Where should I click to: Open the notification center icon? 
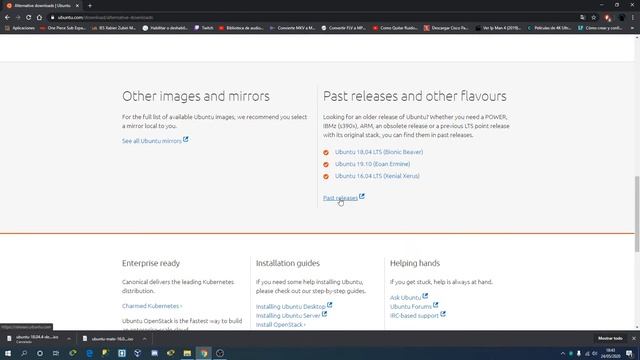[x=629, y=353]
